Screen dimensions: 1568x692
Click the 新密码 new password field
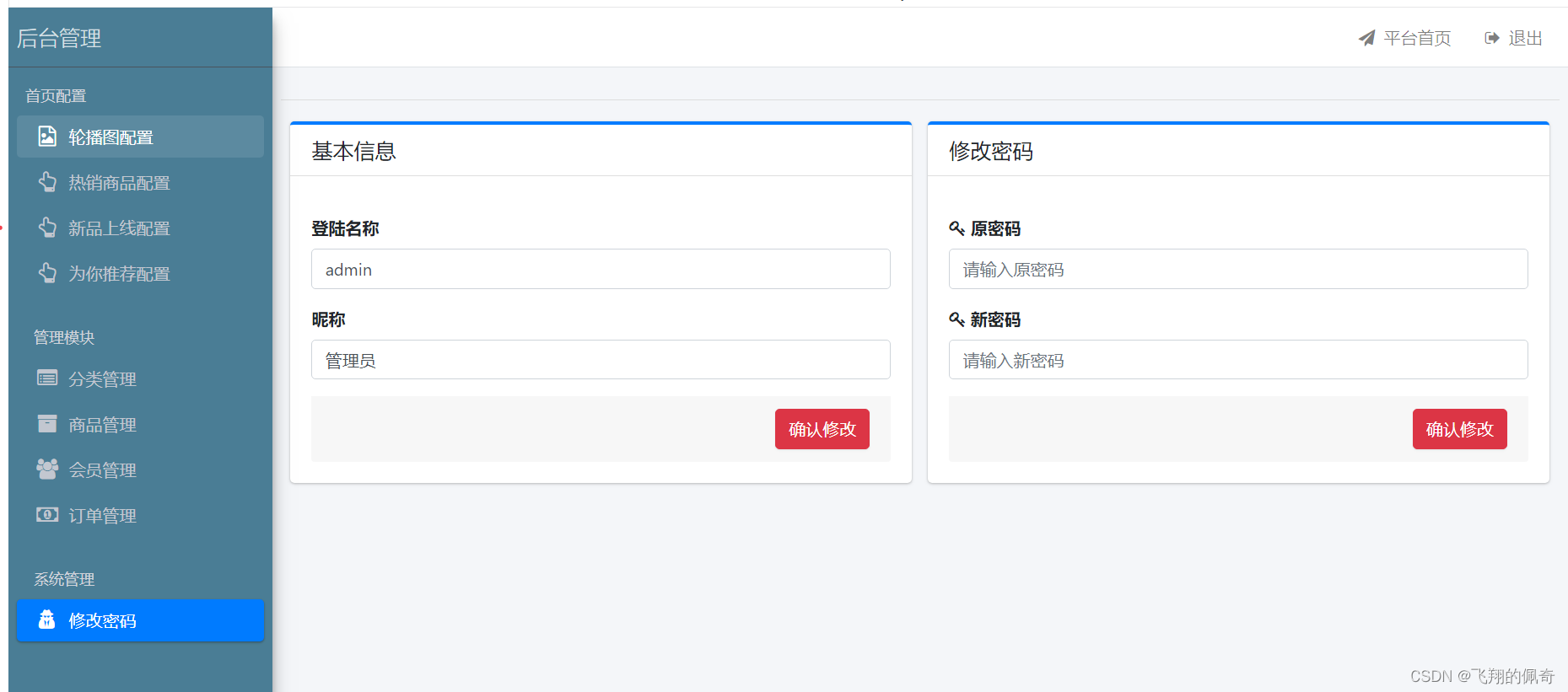click(x=1237, y=361)
